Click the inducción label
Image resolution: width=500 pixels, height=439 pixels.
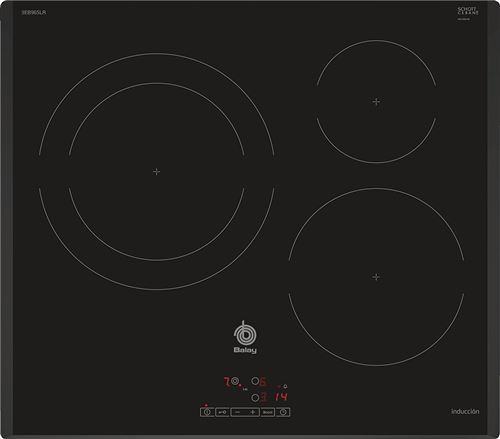click(465, 411)
